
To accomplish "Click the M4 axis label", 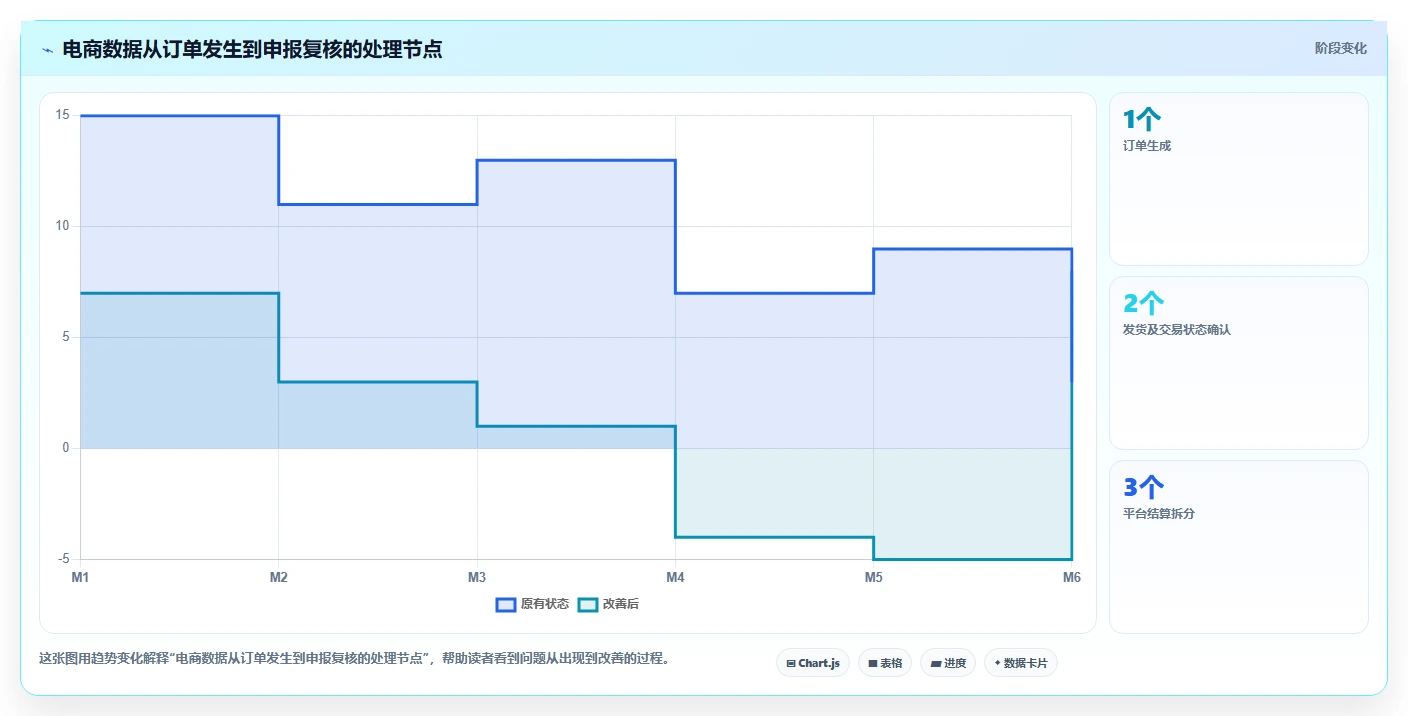I will click(x=675, y=577).
